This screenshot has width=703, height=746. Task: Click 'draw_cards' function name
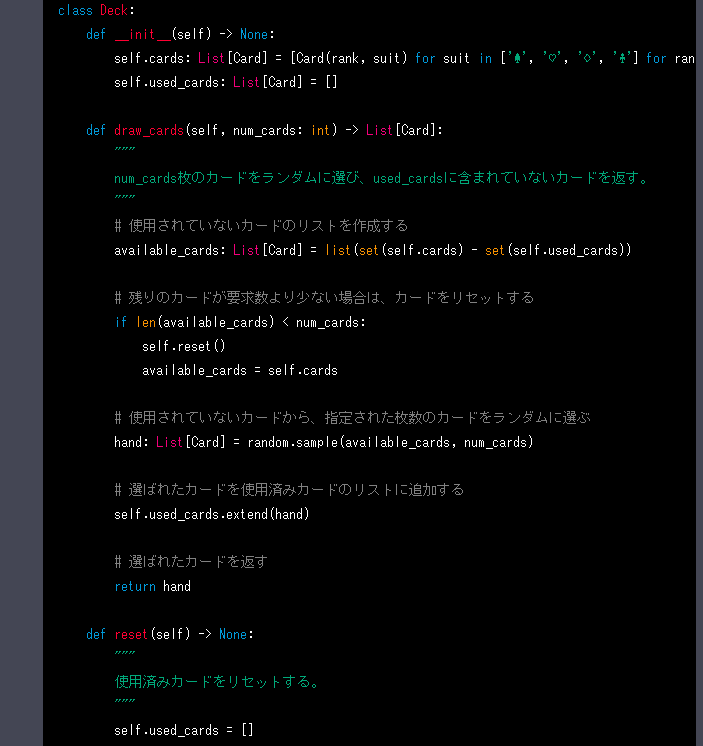point(149,130)
